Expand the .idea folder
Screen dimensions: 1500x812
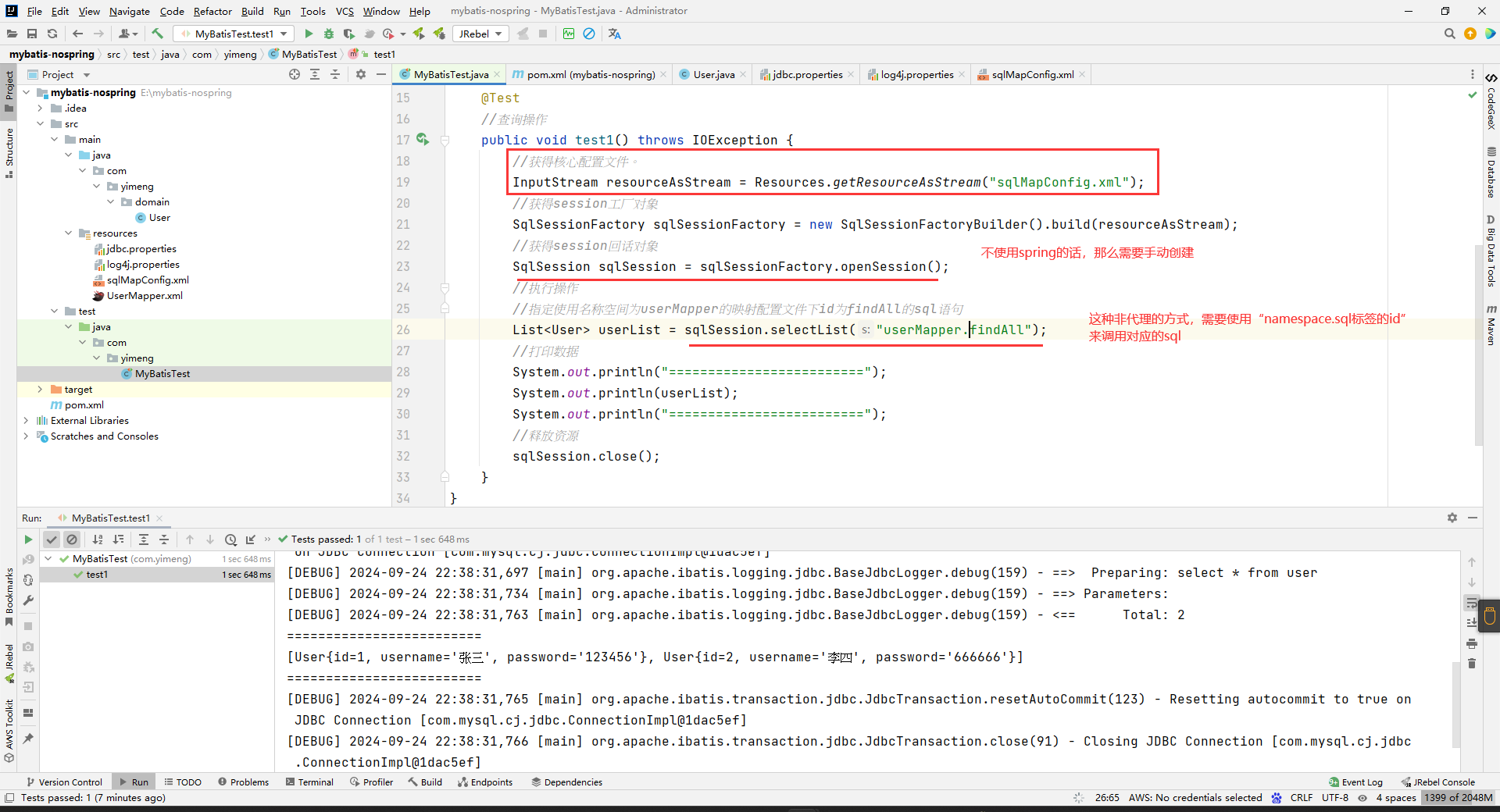[x=41, y=108]
